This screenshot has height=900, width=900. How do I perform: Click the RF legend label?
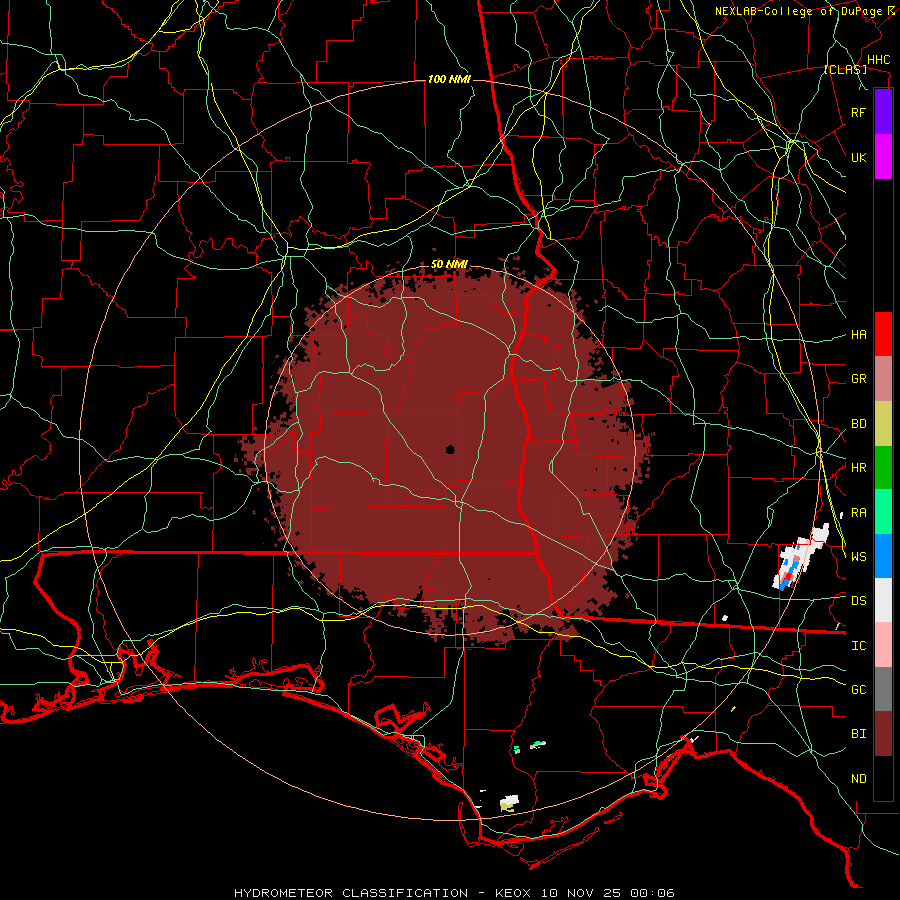(858, 112)
